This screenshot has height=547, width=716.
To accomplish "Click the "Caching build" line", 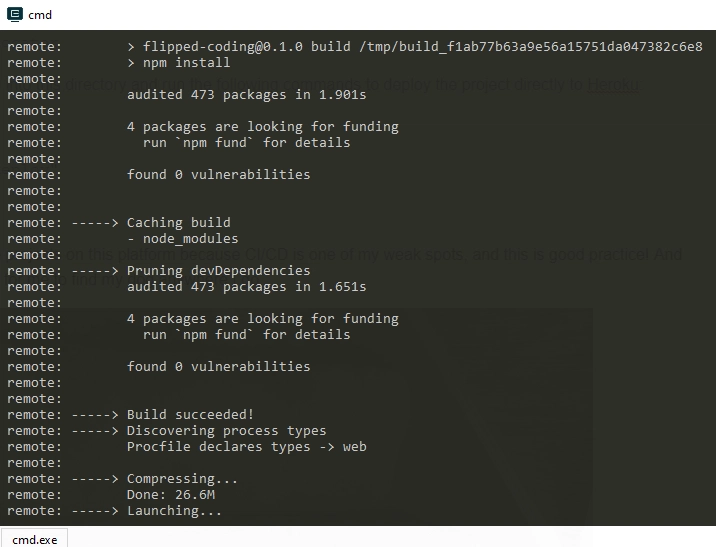I will pyautogui.click(x=179, y=222).
